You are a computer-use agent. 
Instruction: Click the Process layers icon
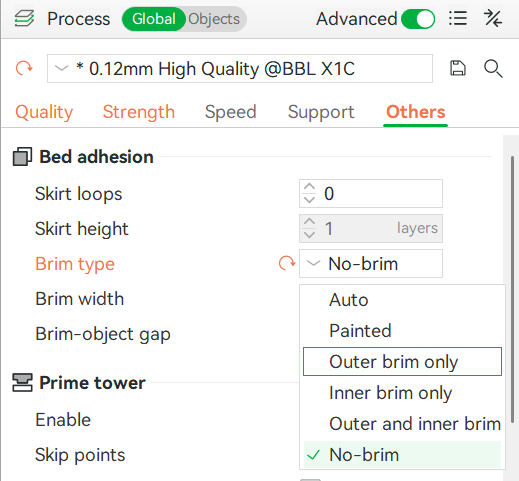(x=24, y=19)
